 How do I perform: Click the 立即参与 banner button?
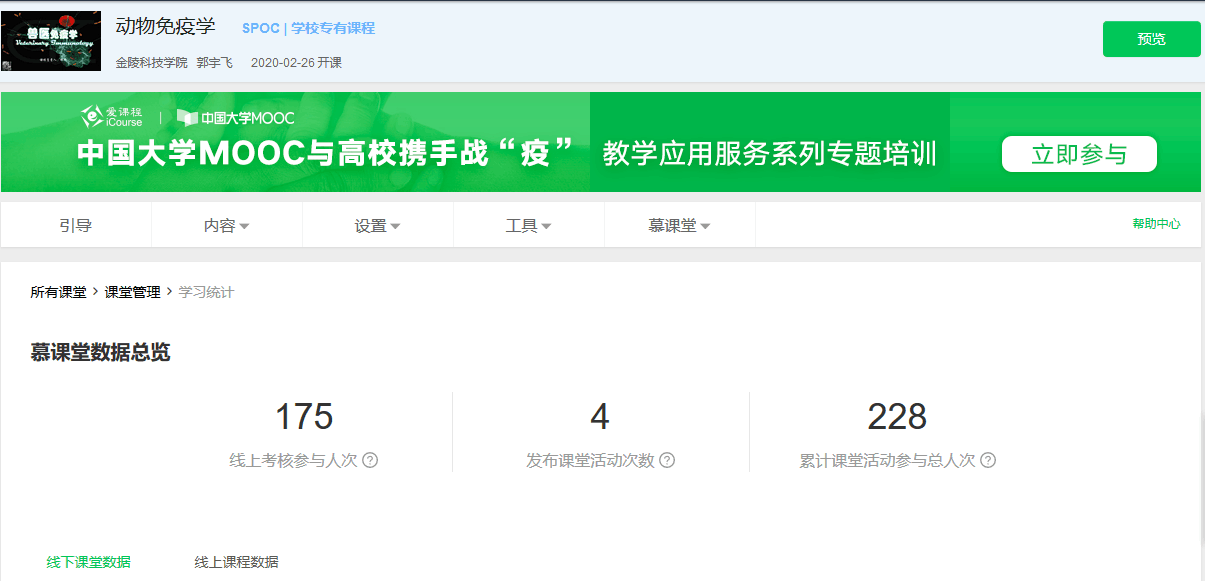1079,155
